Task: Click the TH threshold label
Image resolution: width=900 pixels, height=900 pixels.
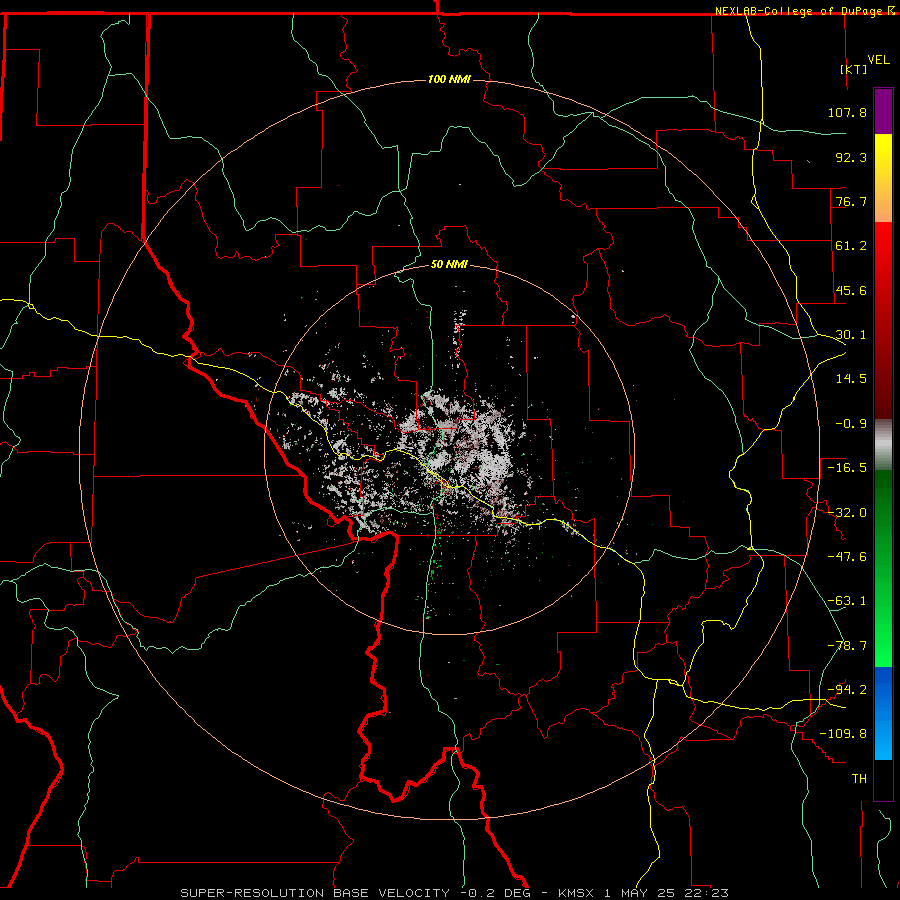Action: (859, 779)
